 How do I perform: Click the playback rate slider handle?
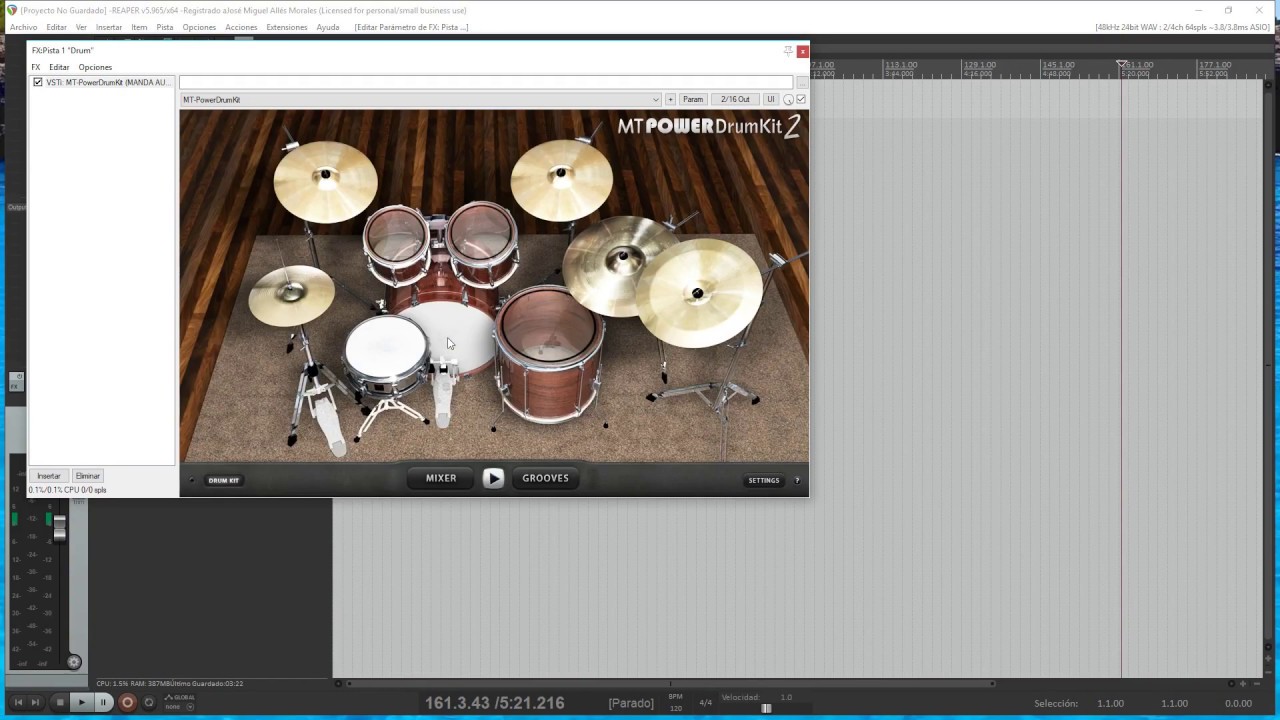coord(766,709)
